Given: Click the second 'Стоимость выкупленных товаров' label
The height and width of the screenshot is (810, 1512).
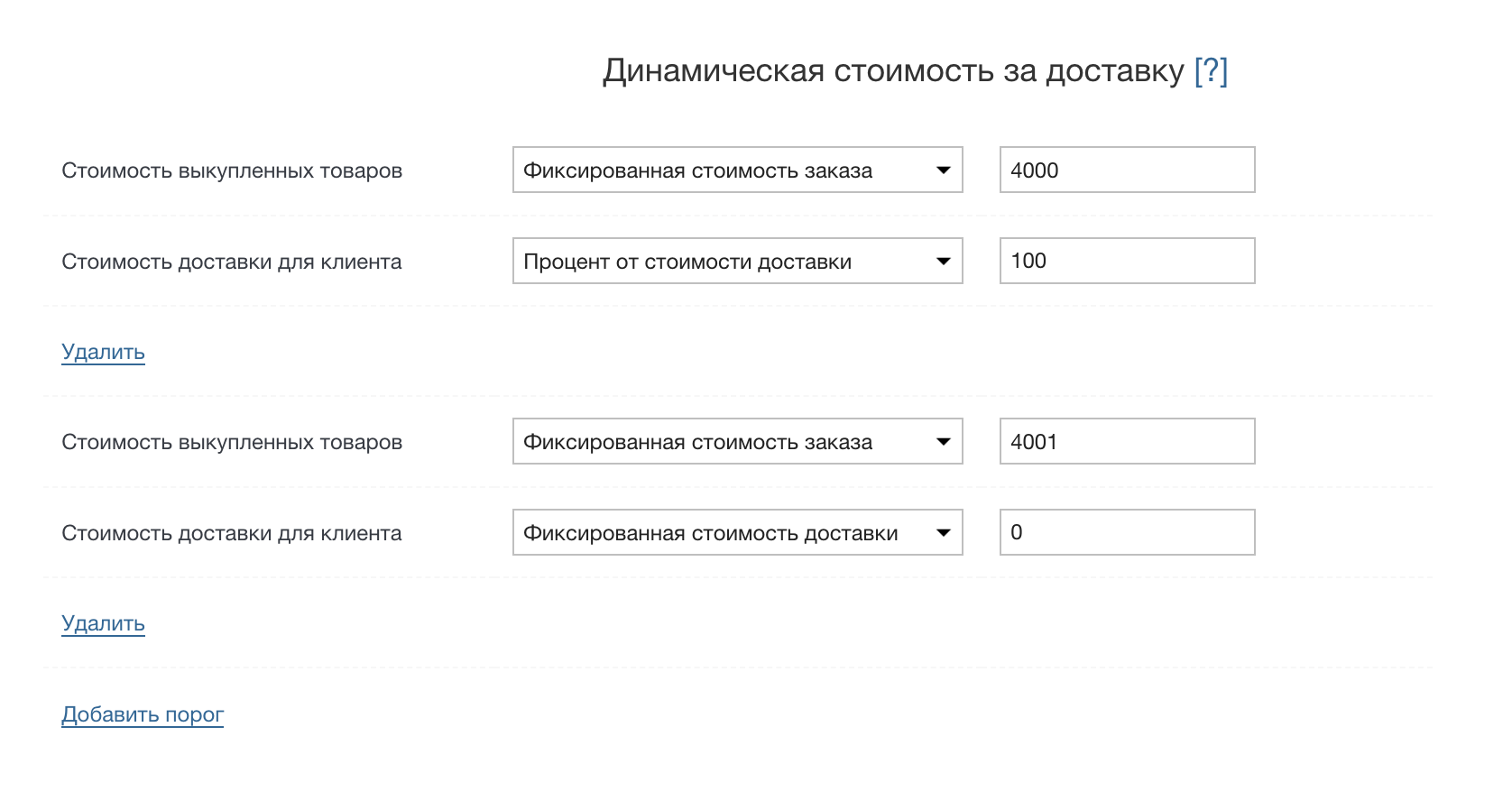Looking at the screenshot, I should click(x=231, y=442).
